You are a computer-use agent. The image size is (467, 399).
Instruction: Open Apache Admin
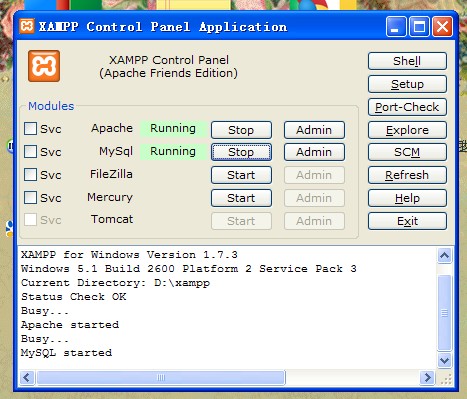click(314, 130)
